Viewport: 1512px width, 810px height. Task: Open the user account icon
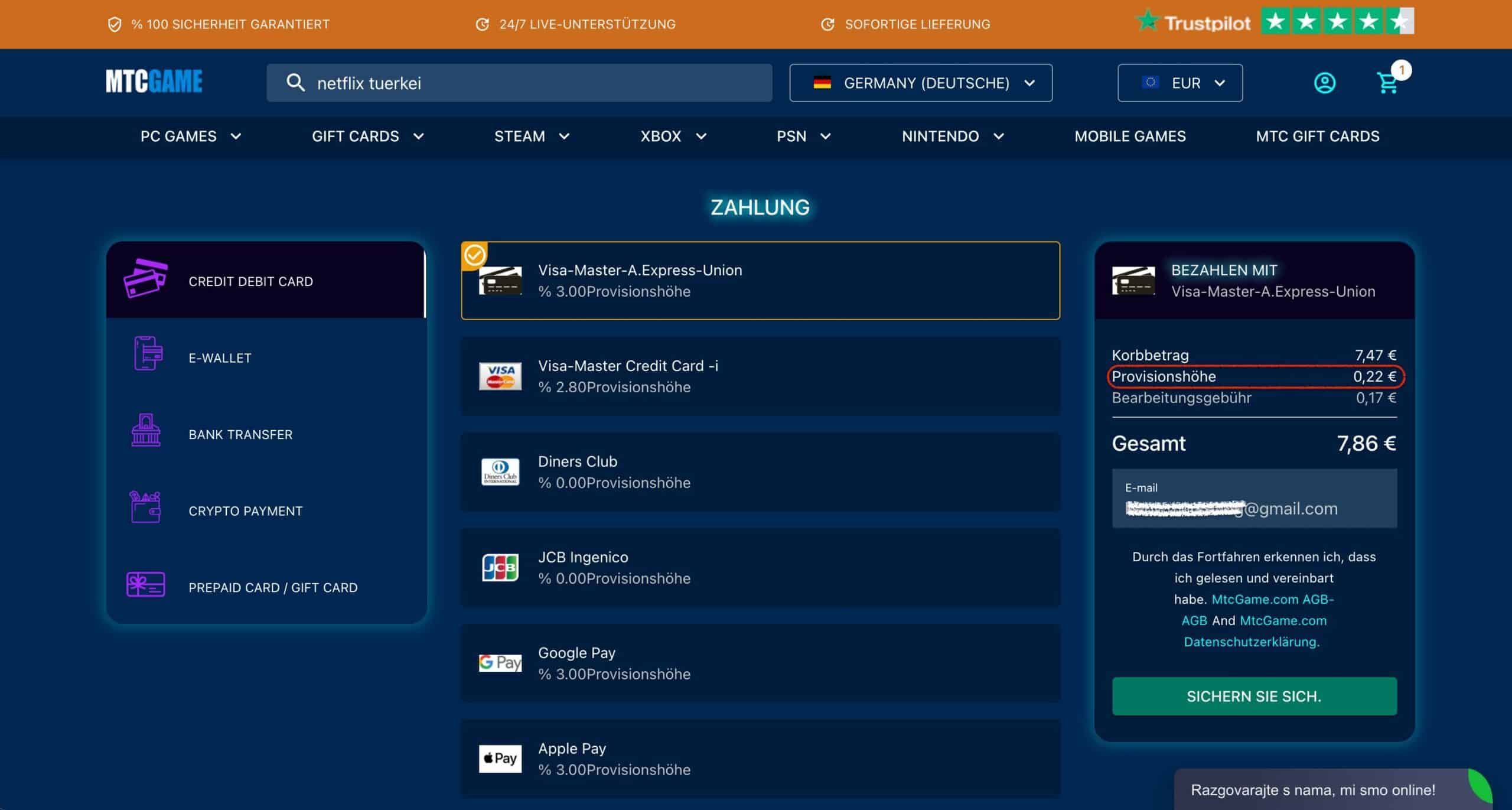1324,83
